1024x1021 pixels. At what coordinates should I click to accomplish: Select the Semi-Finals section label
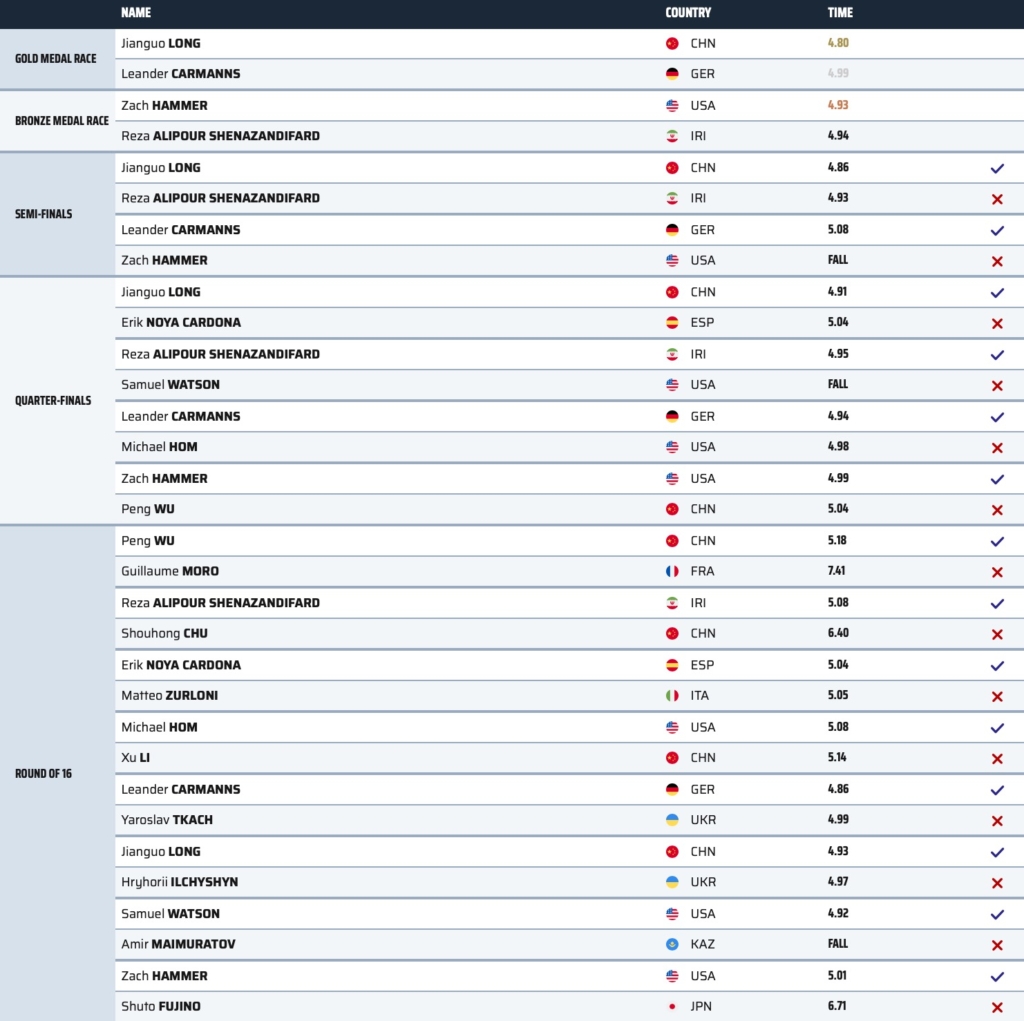[43, 214]
